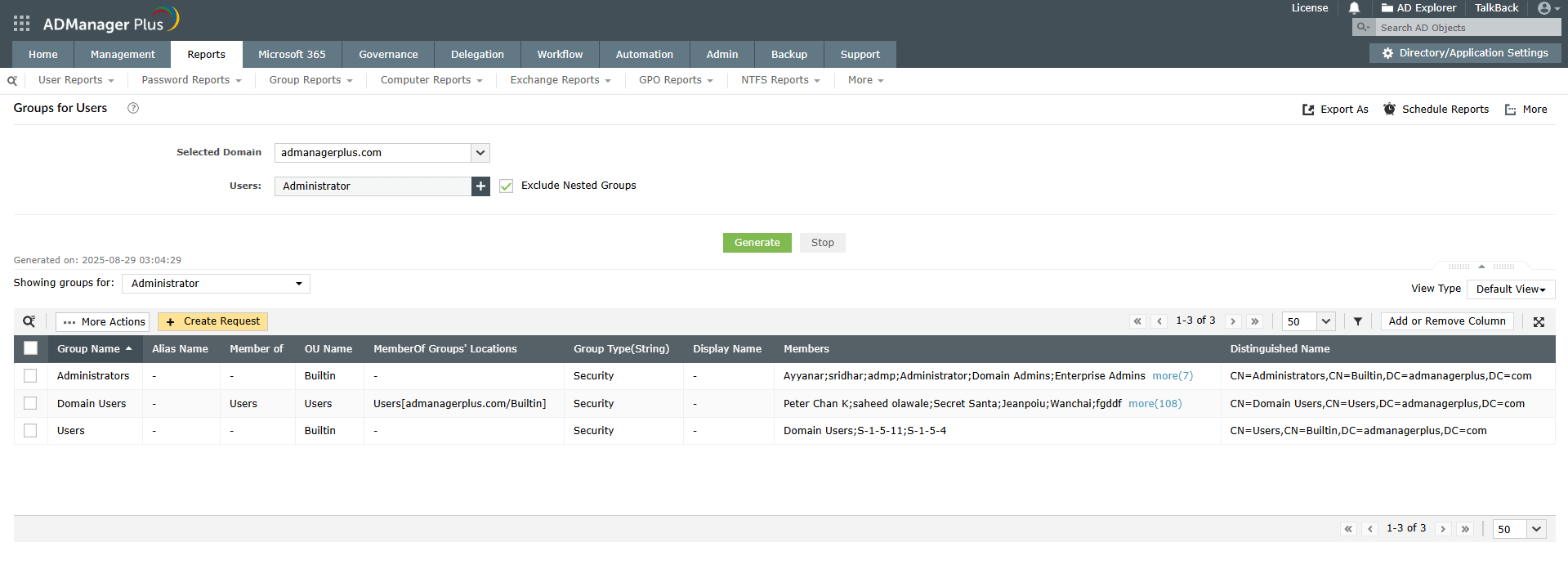
Task: Expand the More reports submenu
Action: (x=865, y=80)
